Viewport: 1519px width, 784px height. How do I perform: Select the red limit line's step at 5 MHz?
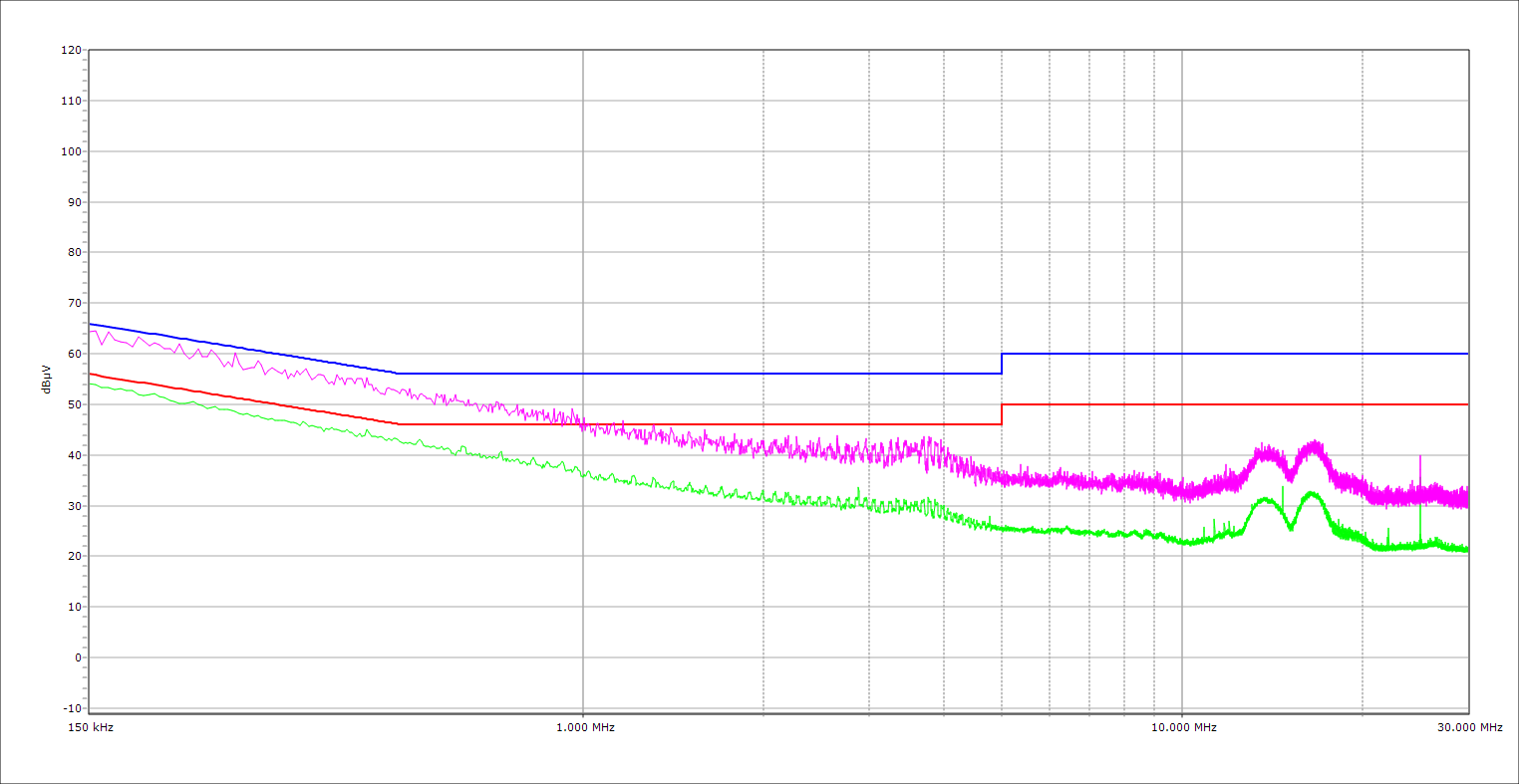pyautogui.click(x=1002, y=414)
